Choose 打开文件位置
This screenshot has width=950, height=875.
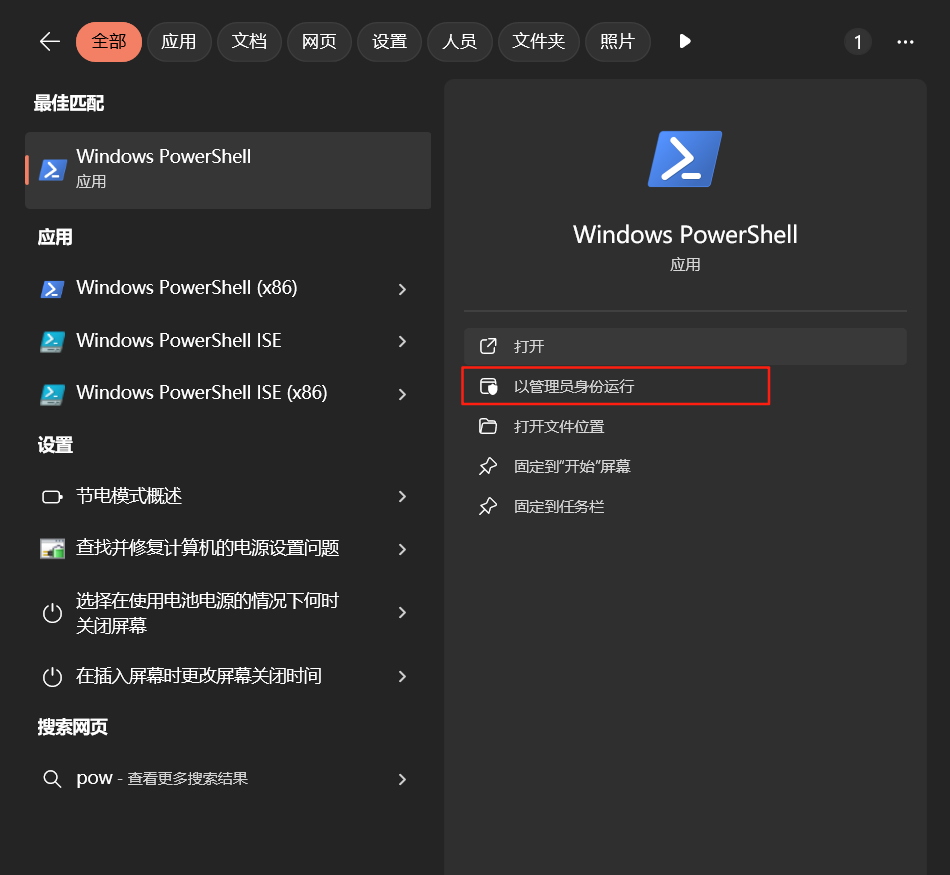tap(685, 427)
